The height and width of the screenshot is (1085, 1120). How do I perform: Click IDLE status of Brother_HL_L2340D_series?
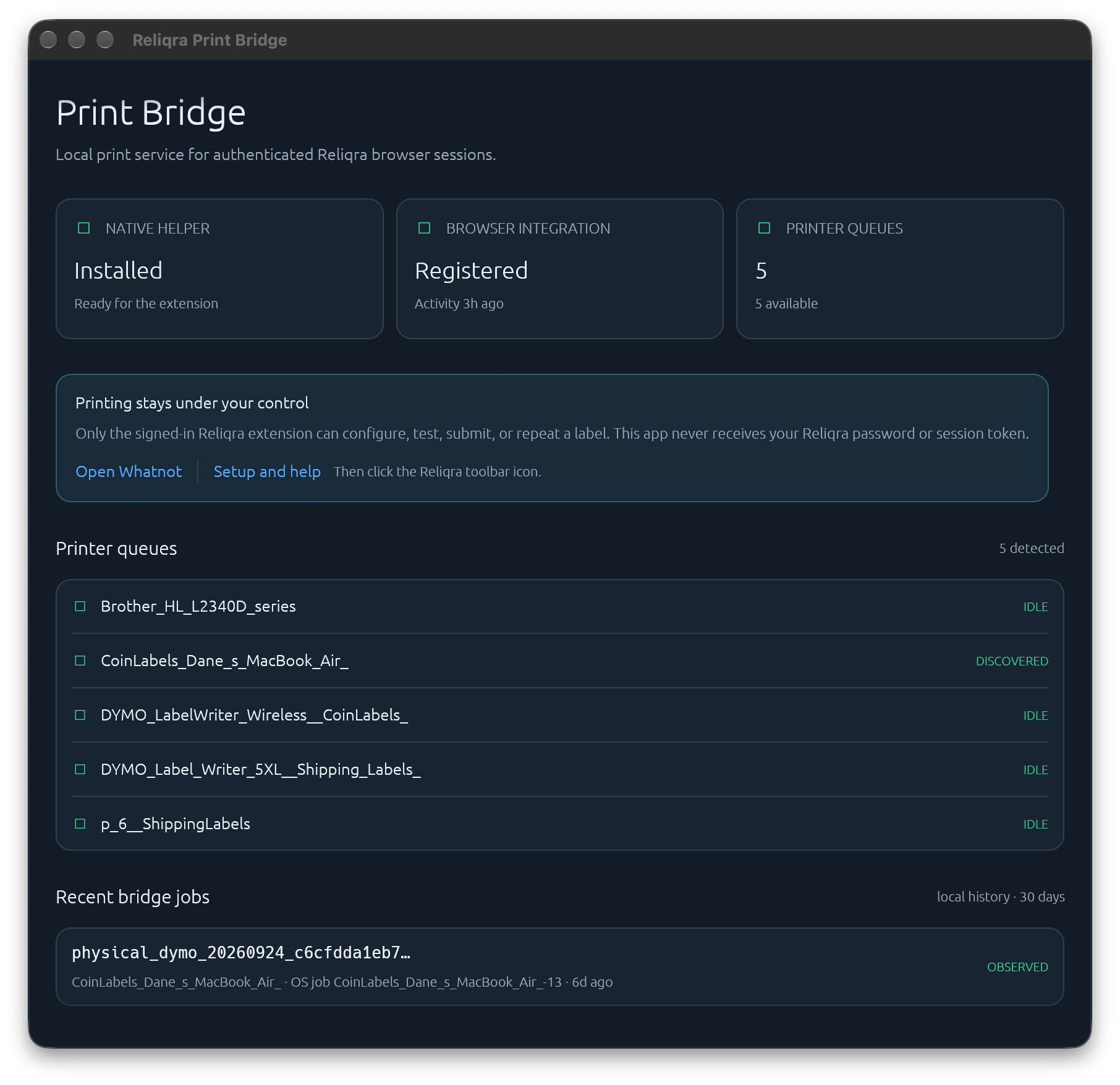click(x=1035, y=607)
